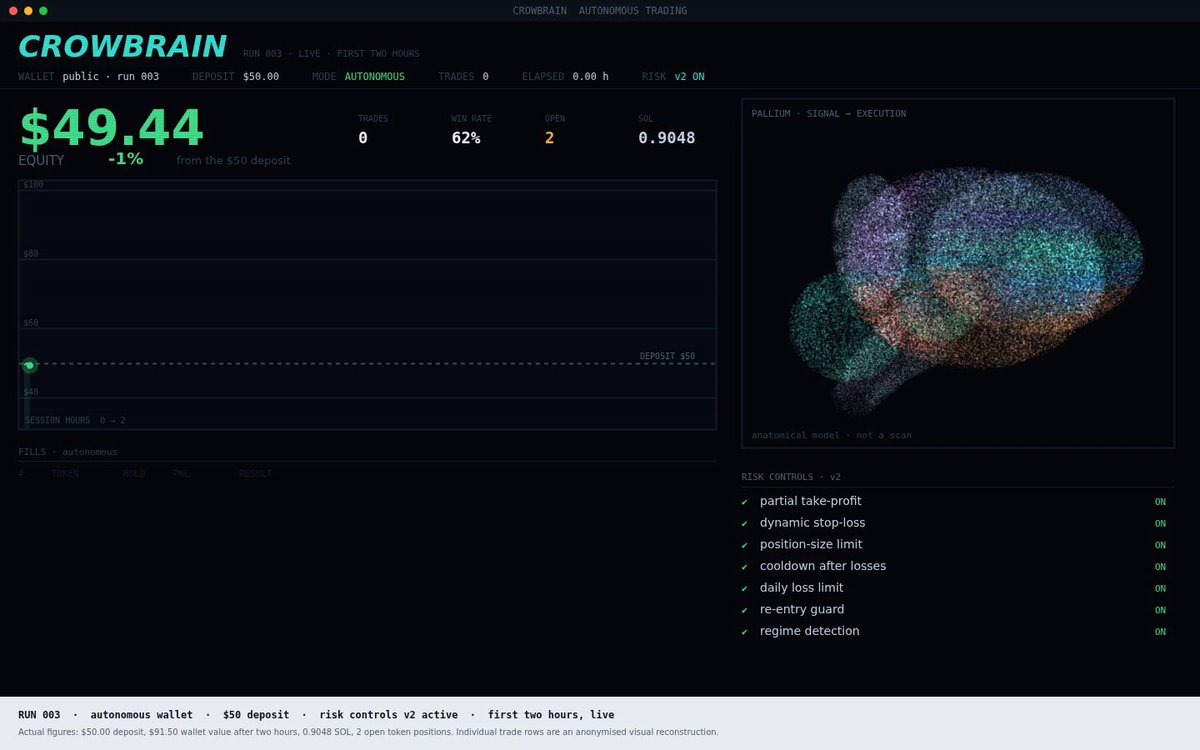The image size is (1200, 750).
Task: Toggle the daily loss limit ON status
Action: pos(1160,589)
